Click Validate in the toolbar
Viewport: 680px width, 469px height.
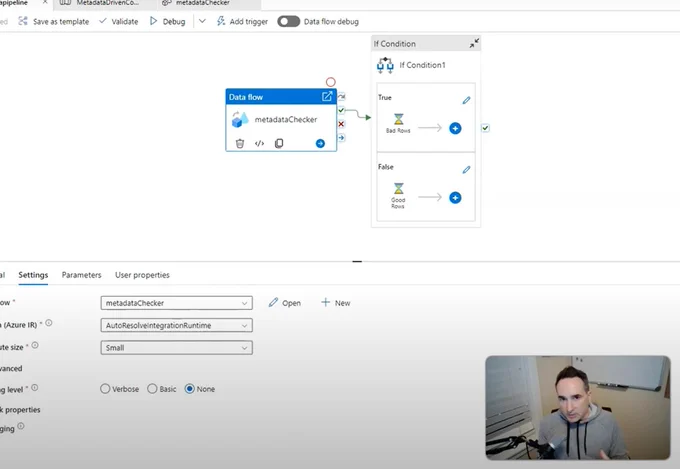click(118, 21)
